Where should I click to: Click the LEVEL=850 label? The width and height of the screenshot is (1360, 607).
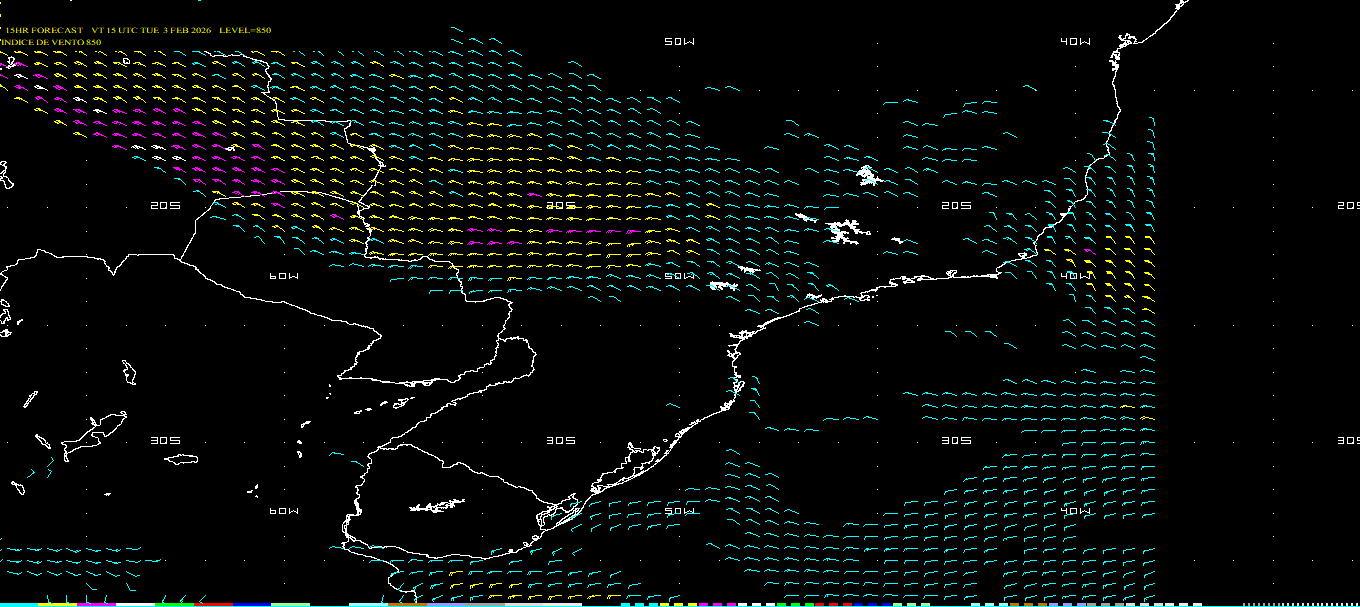(245, 30)
